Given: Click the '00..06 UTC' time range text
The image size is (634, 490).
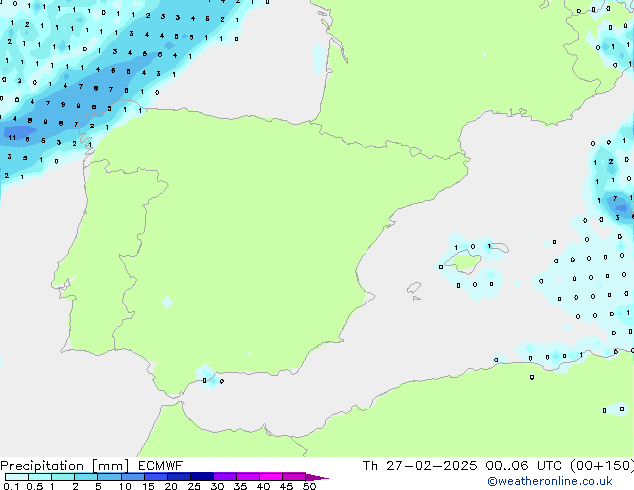Looking at the screenshot, I should click(x=524, y=466).
